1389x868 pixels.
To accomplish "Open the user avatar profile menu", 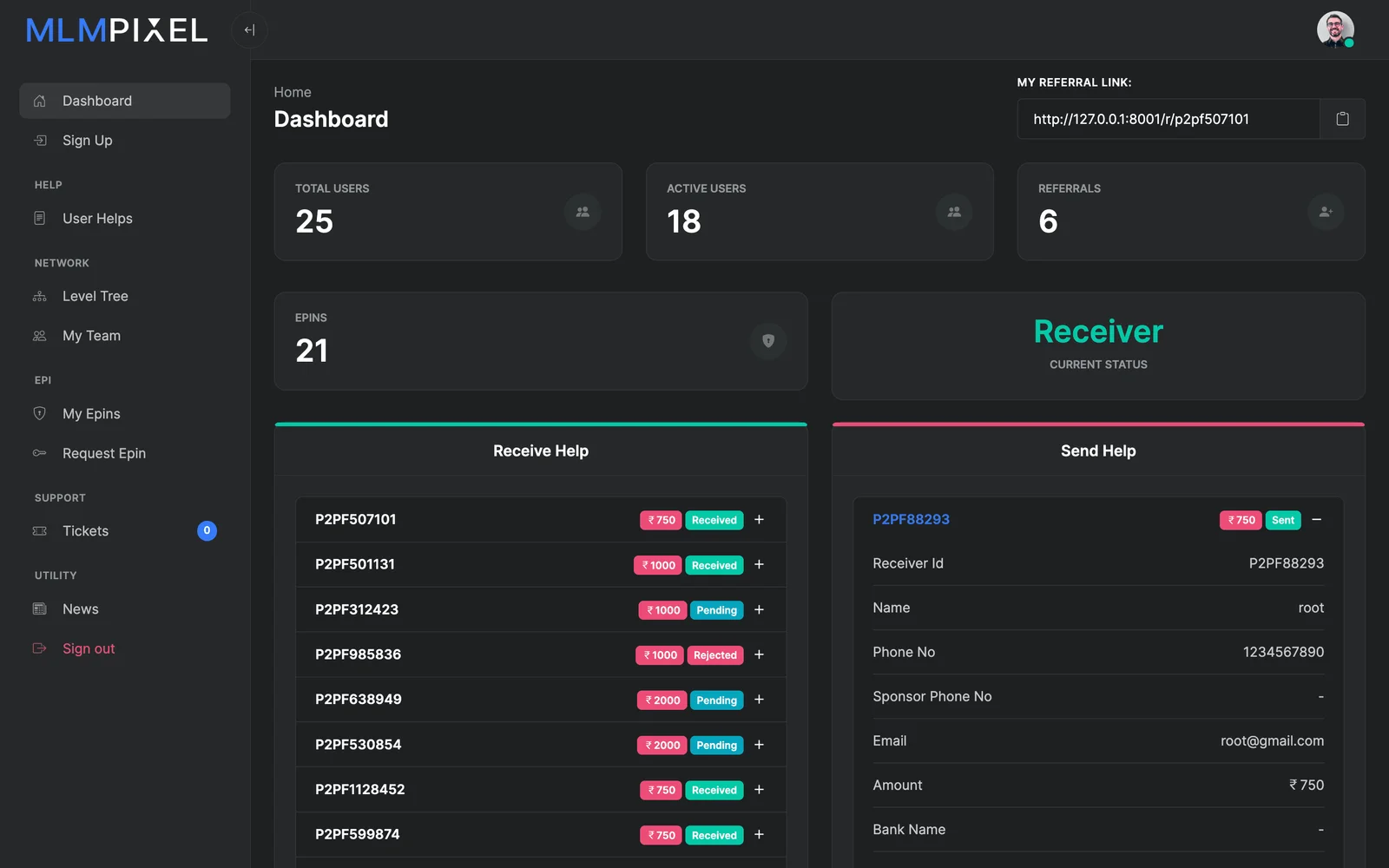I will [x=1335, y=30].
